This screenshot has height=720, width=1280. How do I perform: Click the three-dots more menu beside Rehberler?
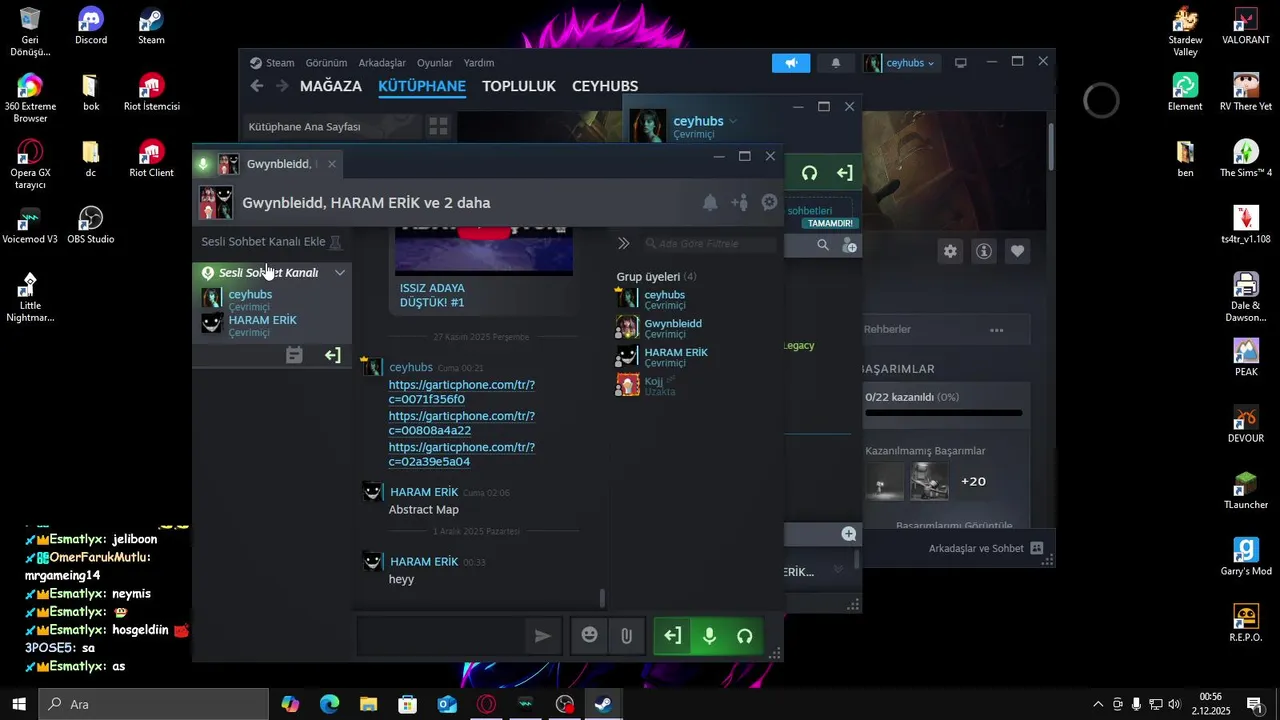[997, 330]
